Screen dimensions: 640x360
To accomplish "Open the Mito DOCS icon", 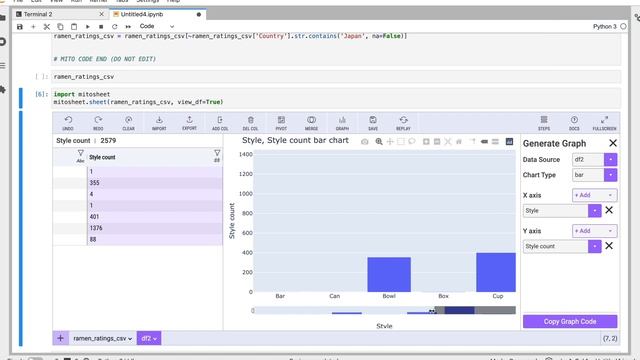I will click(574, 122).
